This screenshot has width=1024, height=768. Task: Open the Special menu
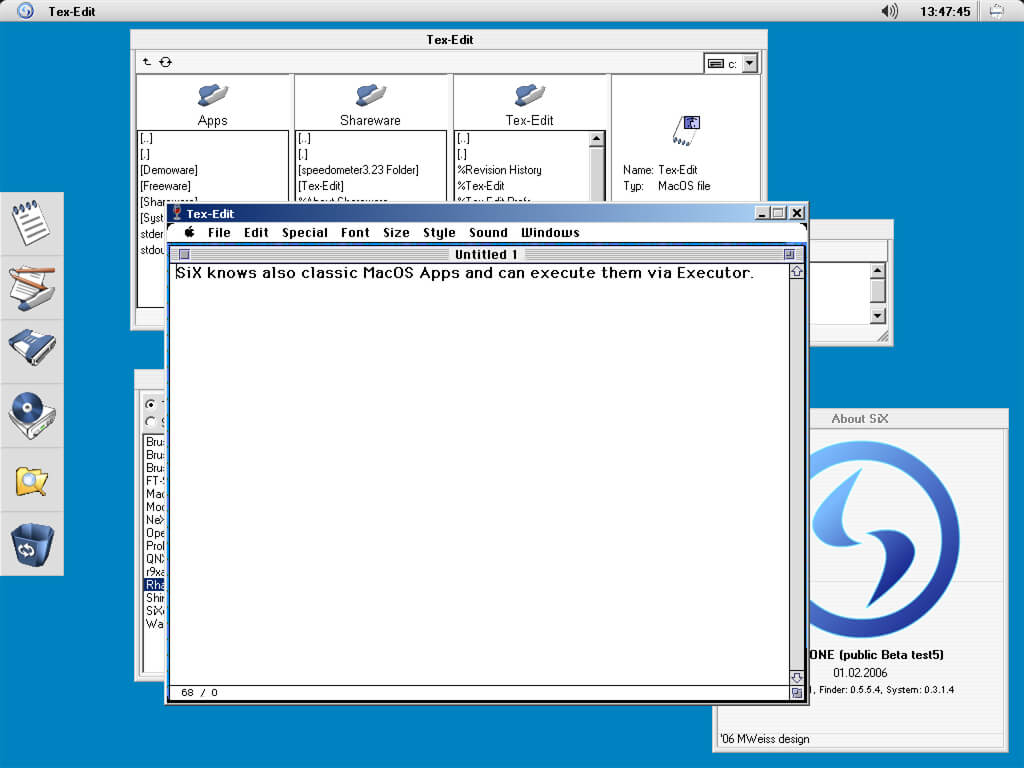pos(304,232)
